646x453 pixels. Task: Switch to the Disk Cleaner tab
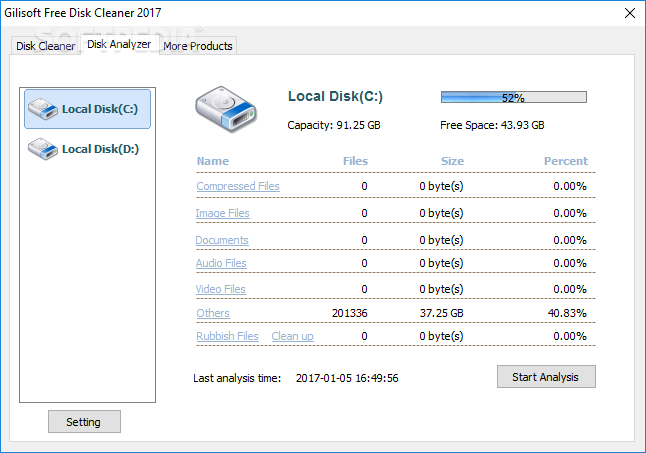click(x=45, y=46)
